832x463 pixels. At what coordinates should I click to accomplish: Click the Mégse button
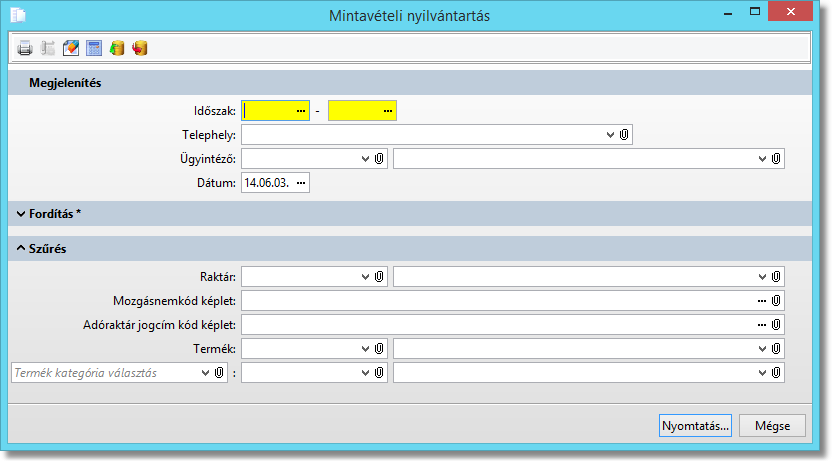point(772,425)
